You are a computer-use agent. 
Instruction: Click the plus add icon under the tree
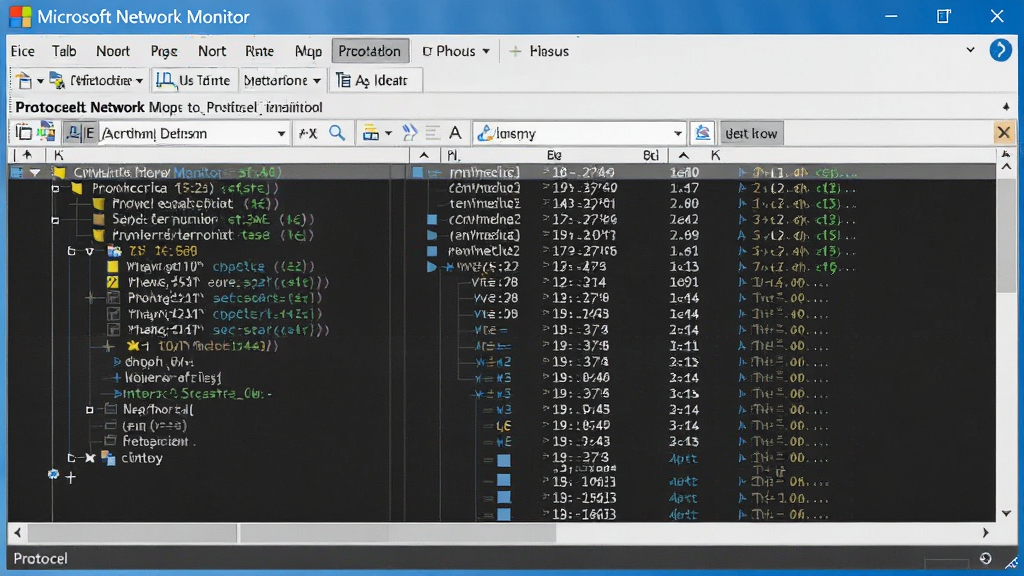[71, 477]
